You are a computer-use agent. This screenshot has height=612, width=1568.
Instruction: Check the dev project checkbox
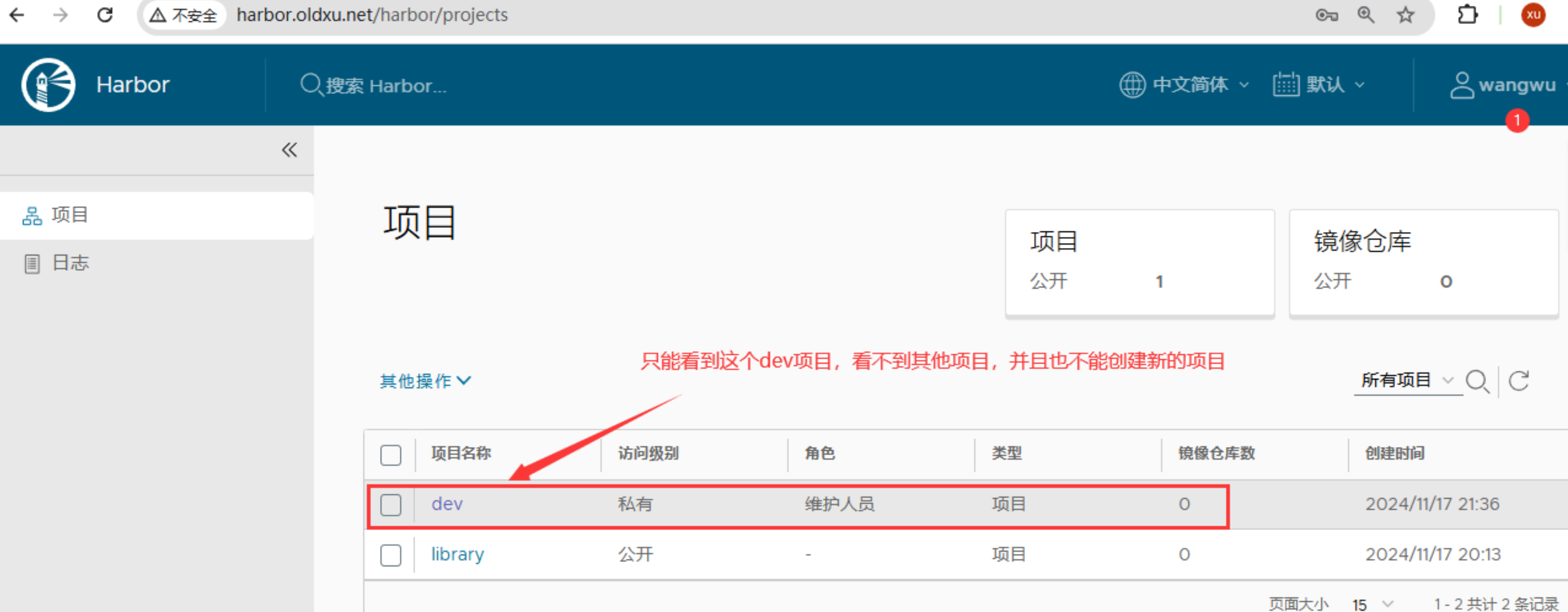click(x=391, y=505)
